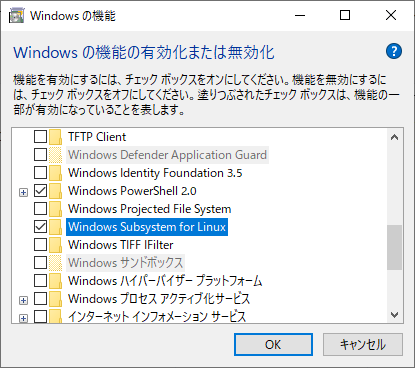Check the Windows ハイパーバイザー プラットフォーム checkbox

40,281
